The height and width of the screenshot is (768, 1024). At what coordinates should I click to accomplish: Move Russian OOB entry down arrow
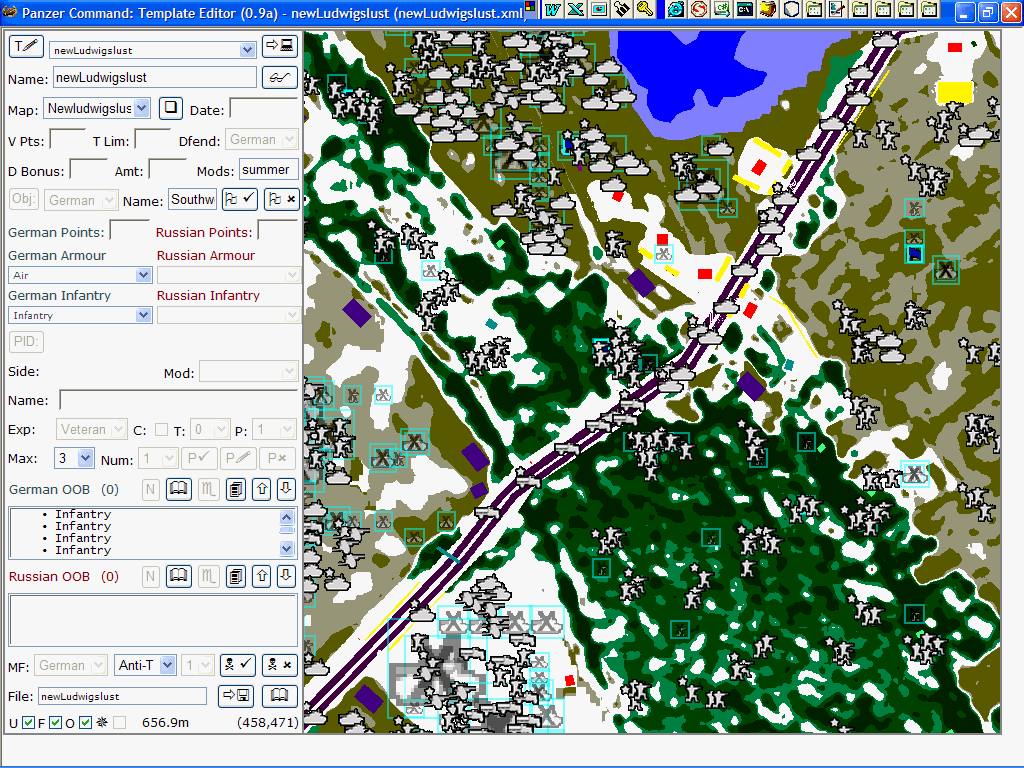[286, 576]
